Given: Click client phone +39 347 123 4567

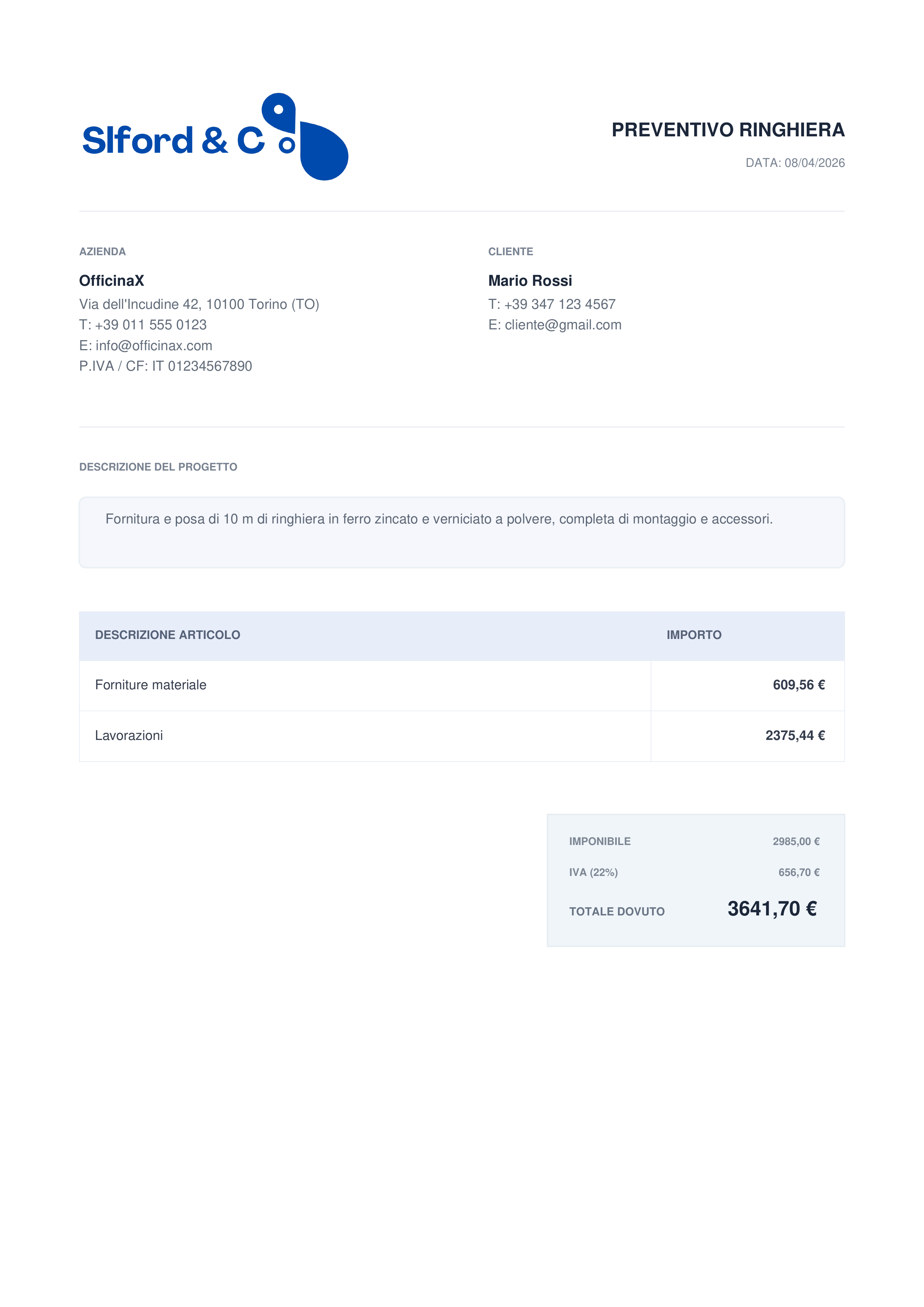Looking at the screenshot, I should [559, 304].
